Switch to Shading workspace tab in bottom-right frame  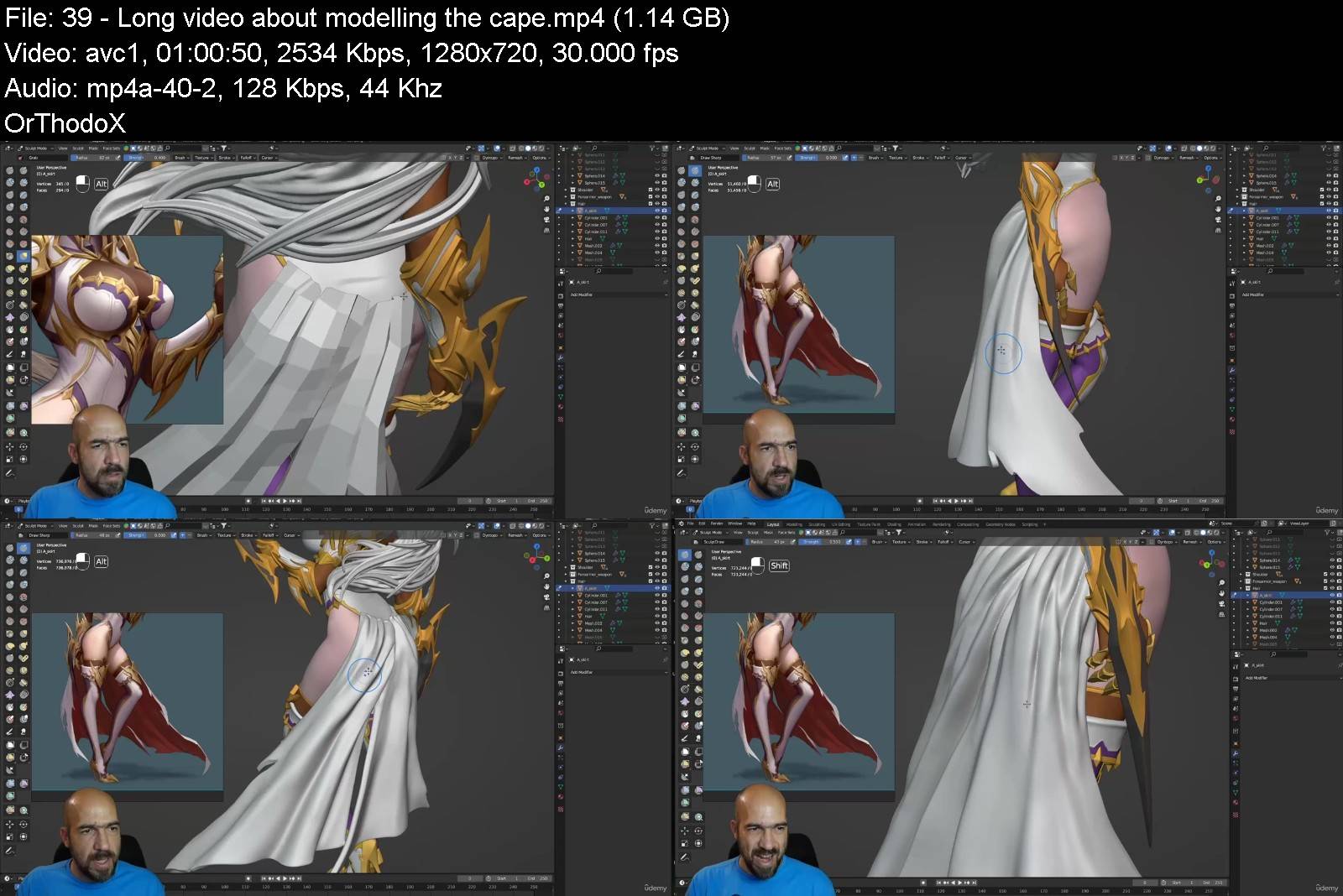tap(894, 524)
